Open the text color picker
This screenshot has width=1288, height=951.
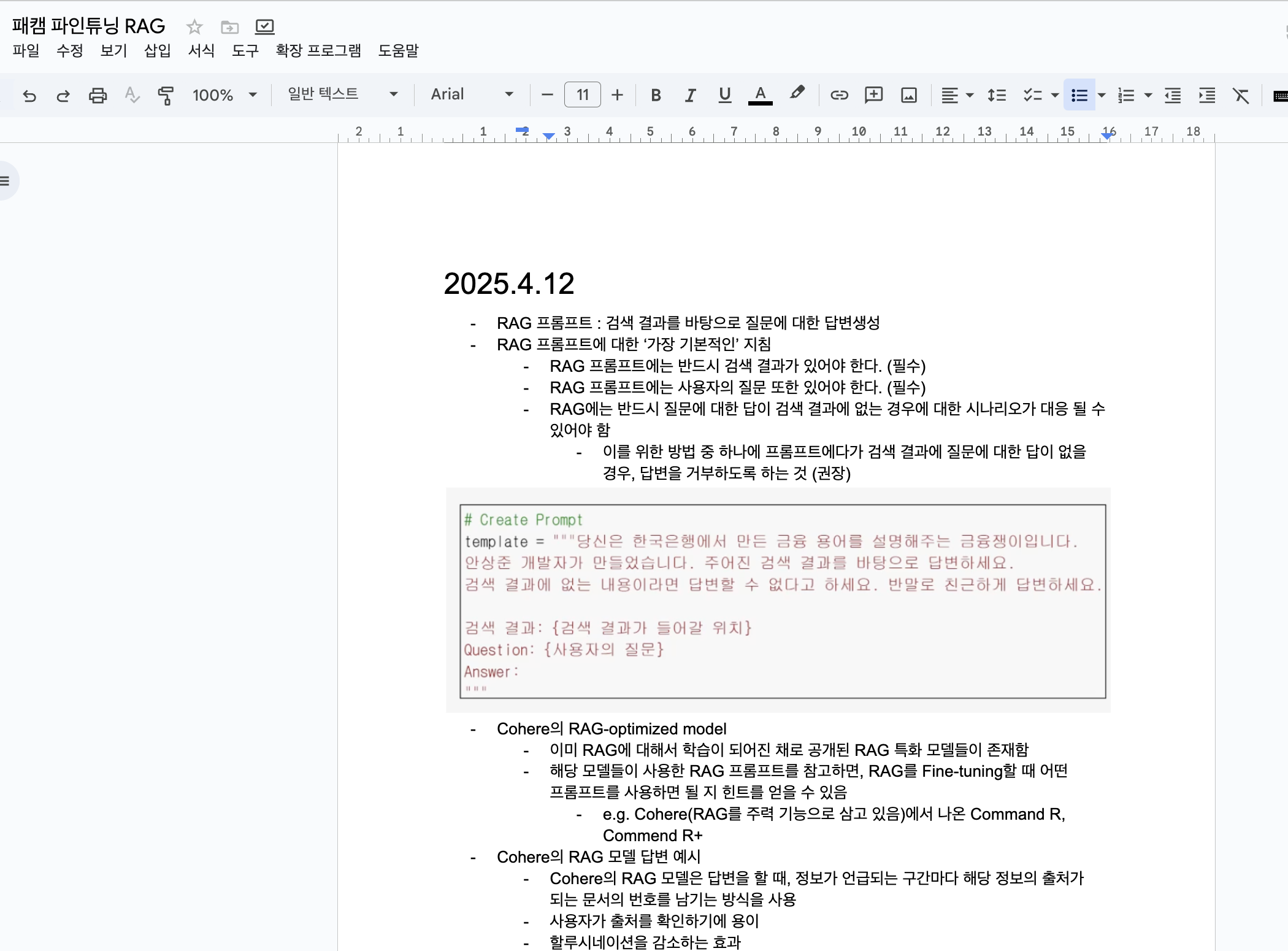pos(760,95)
